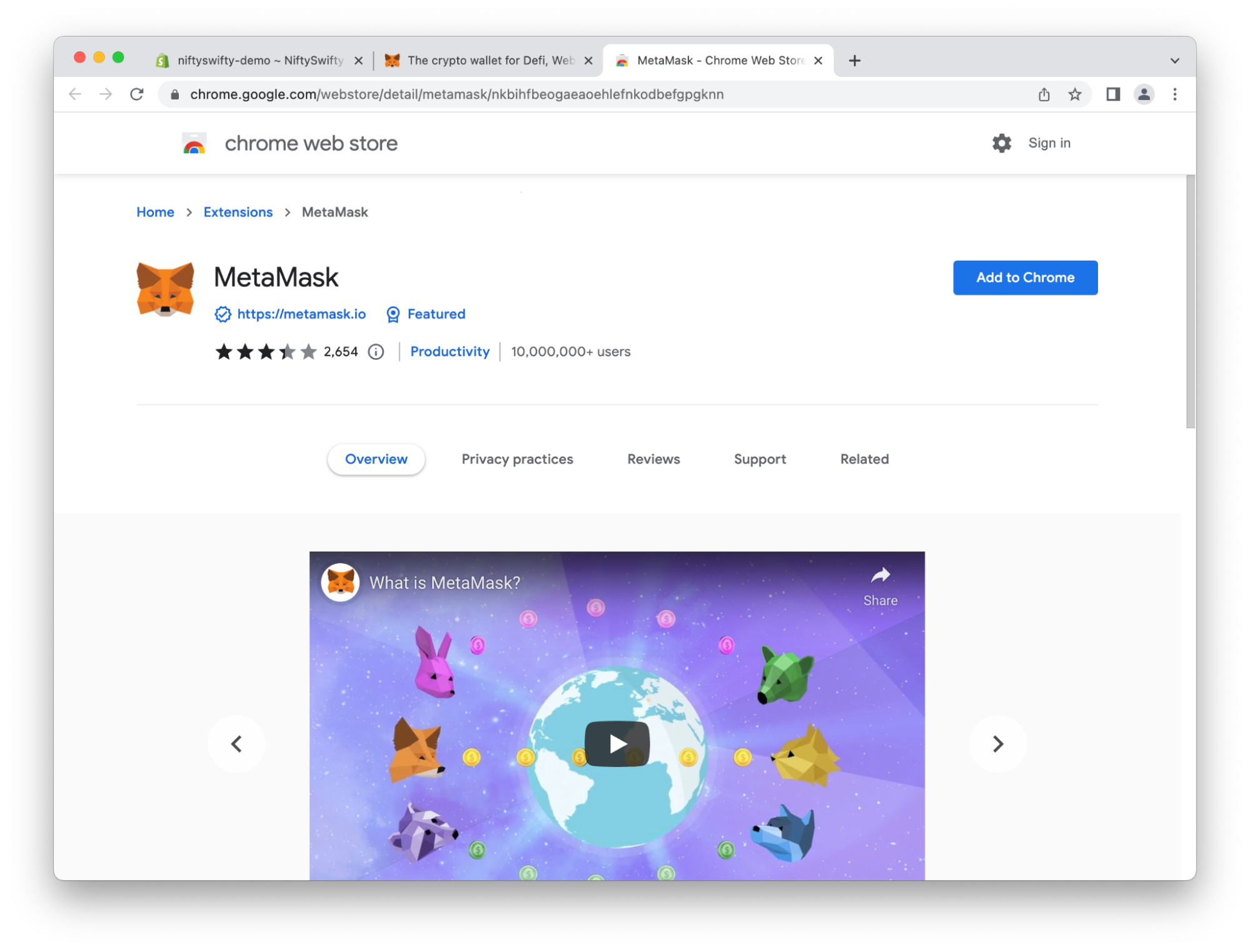Viewport: 1250px width, 952px height.
Task: Click the bookmark star icon
Action: [1074, 94]
